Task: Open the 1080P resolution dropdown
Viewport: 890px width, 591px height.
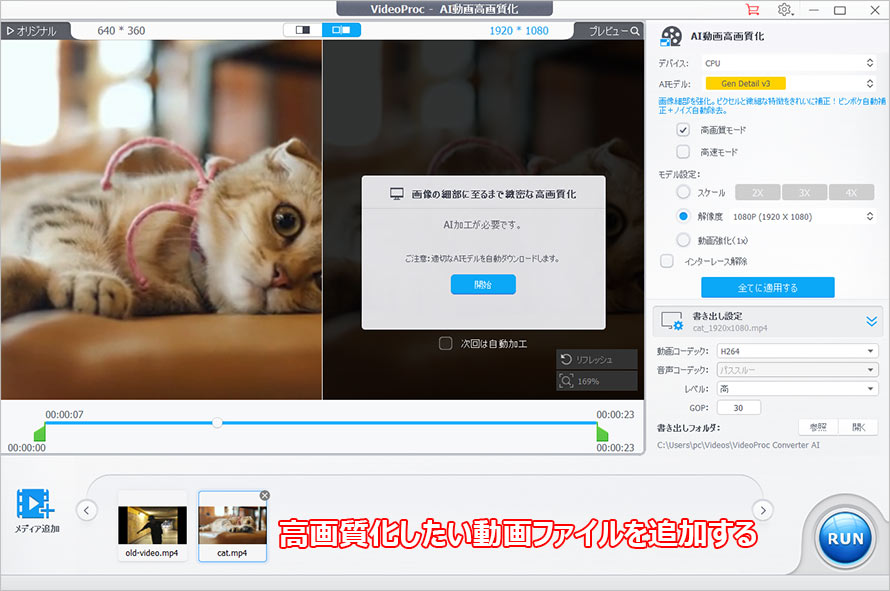Action: pyautogui.click(x=803, y=216)
